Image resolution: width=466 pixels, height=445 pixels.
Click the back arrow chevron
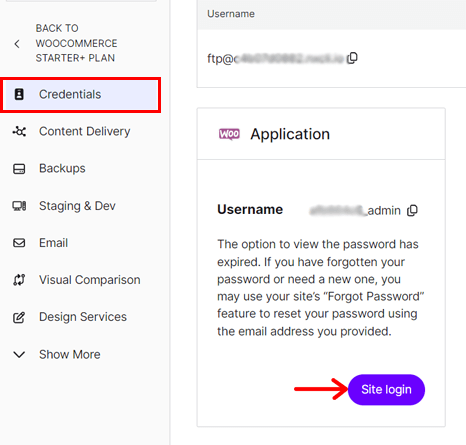(17, 44)
